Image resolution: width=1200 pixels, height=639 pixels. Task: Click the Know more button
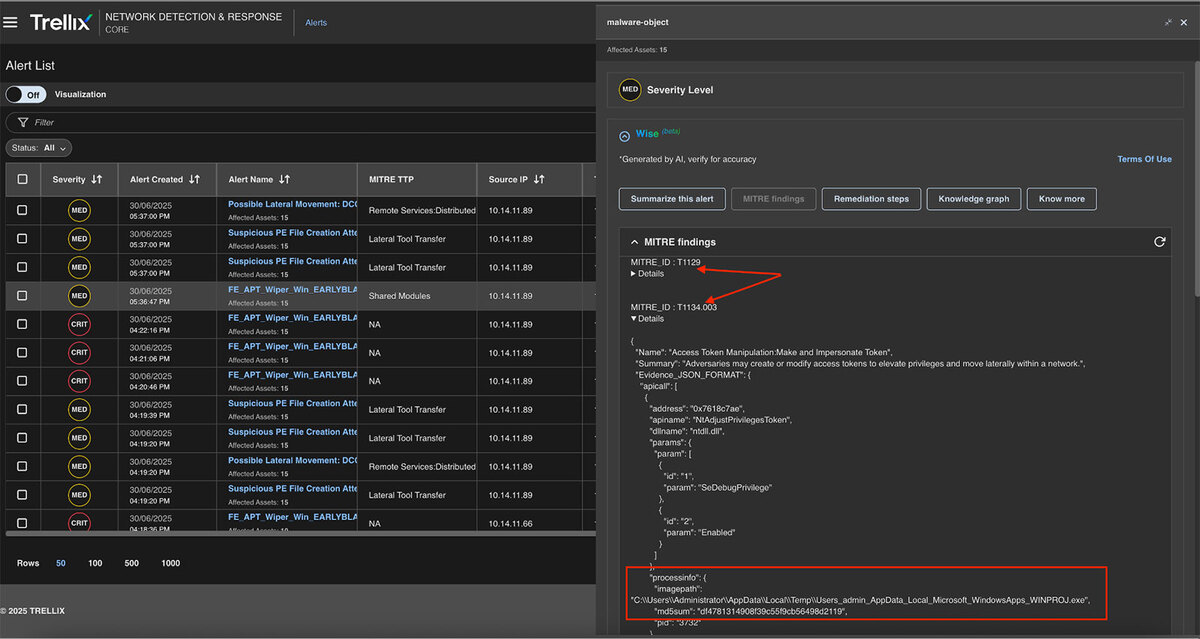[1062, 199]
